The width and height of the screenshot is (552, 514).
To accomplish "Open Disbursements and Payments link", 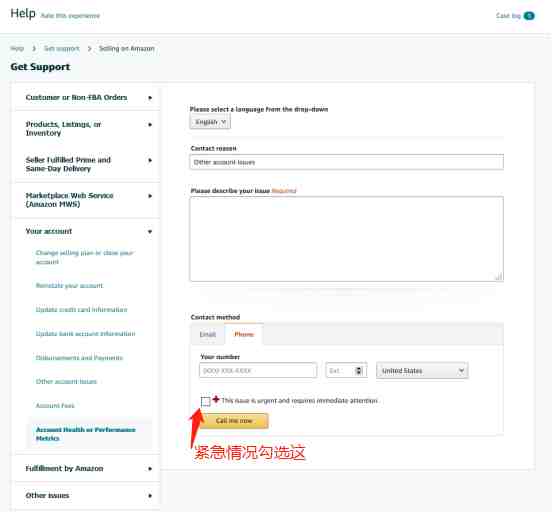I will pos(79,358).
